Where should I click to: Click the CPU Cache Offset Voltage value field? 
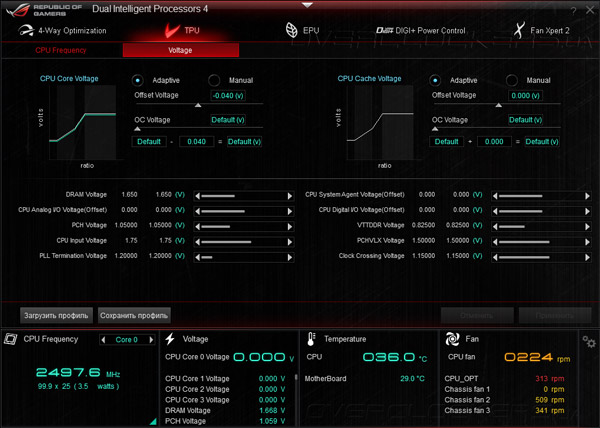[525, 96]
